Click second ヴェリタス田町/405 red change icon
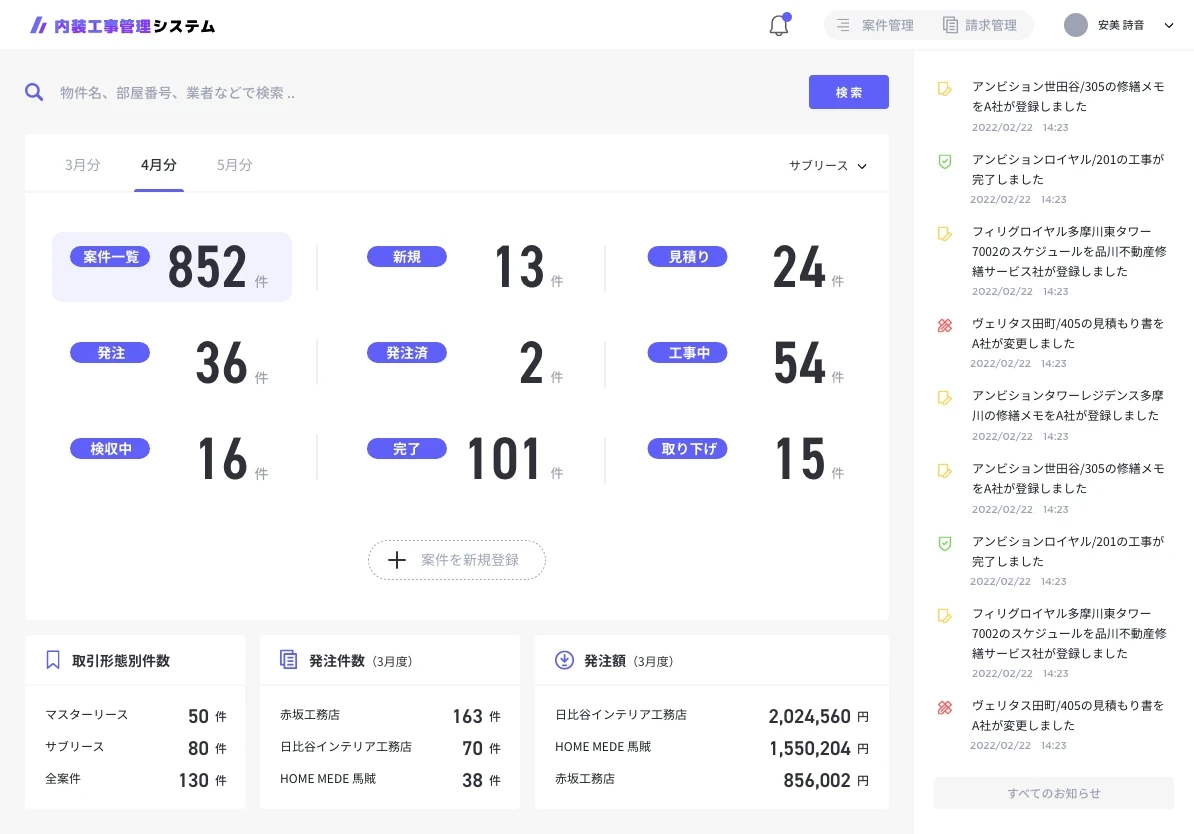 pos(944,708)
